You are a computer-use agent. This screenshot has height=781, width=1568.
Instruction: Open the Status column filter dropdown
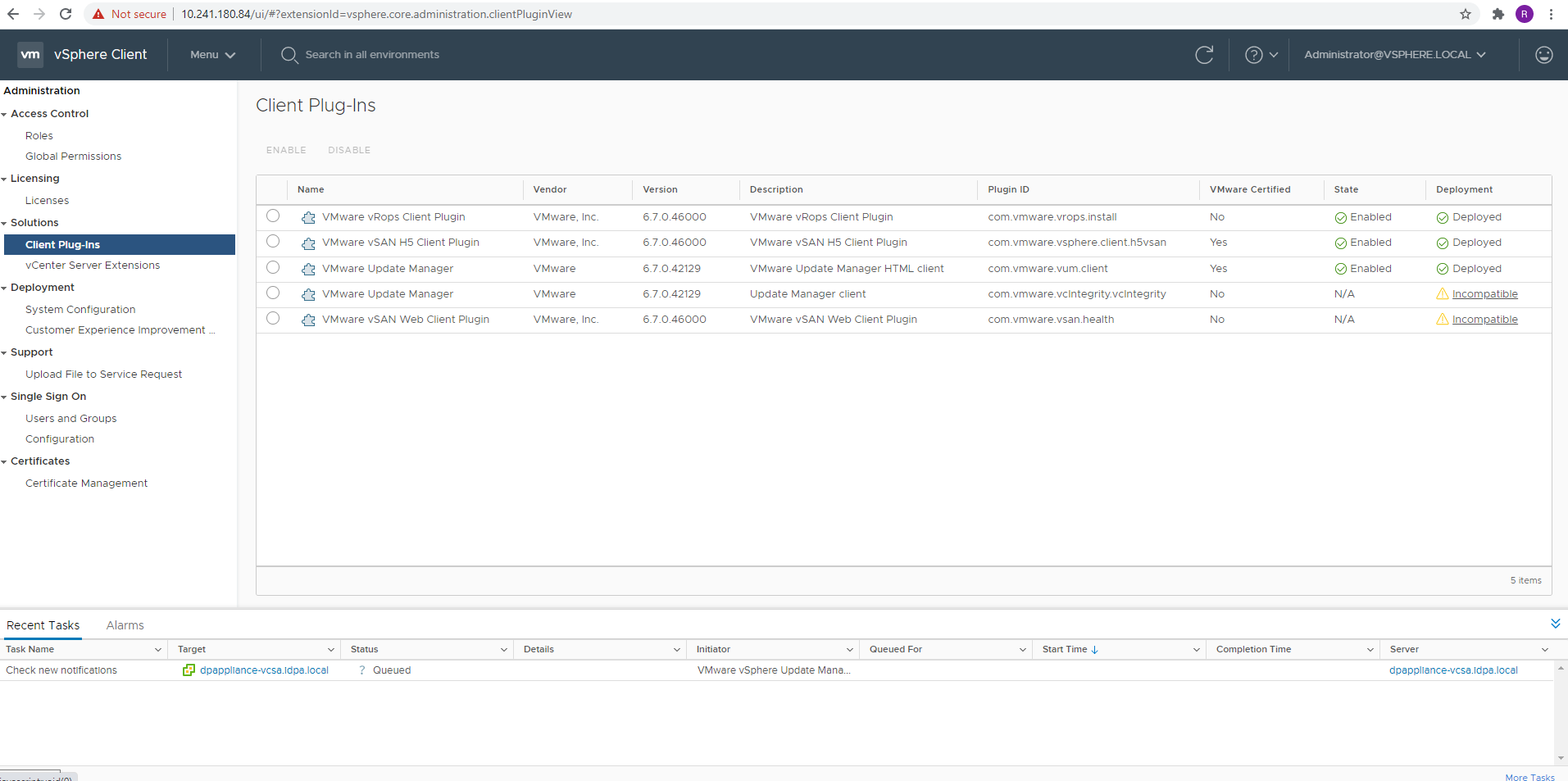coord(504,649)
